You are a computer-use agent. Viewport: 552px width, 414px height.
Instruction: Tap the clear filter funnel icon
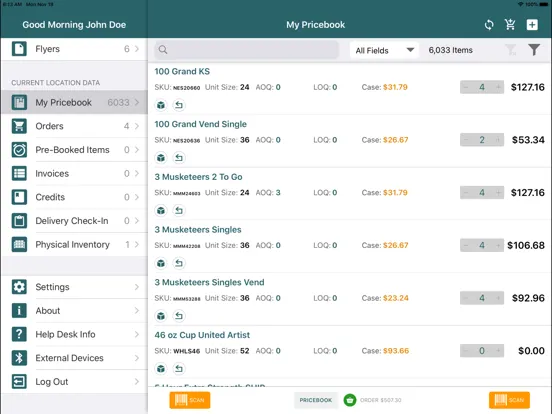(x=511, y=50)
